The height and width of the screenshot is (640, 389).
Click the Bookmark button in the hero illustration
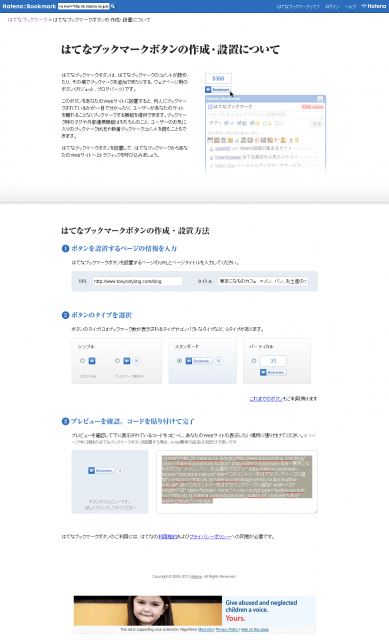coord(218,89)
